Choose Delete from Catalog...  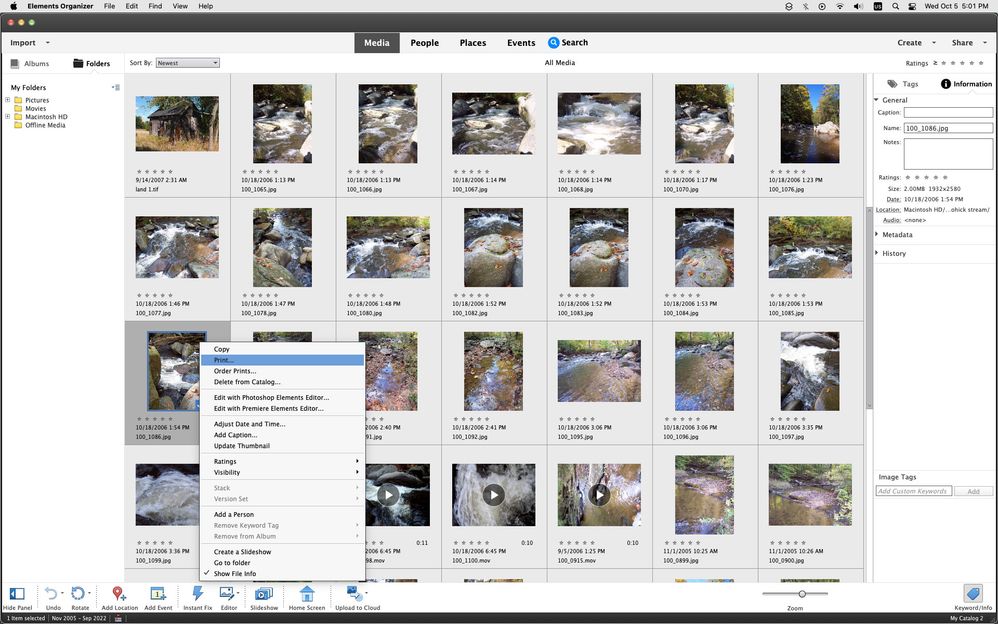283,382
